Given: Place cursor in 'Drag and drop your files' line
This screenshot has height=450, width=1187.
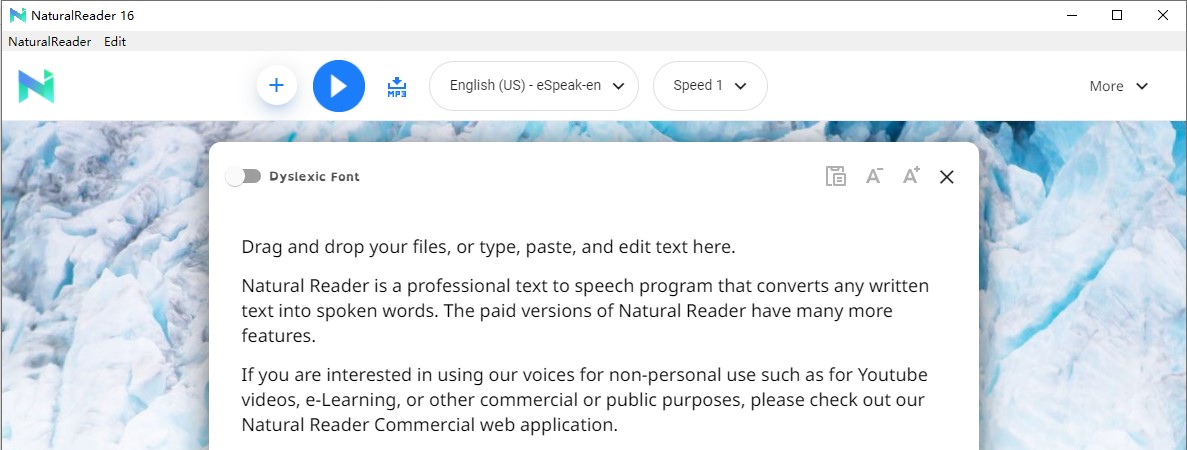Looking at the screenshot, I should coord(488,247).
